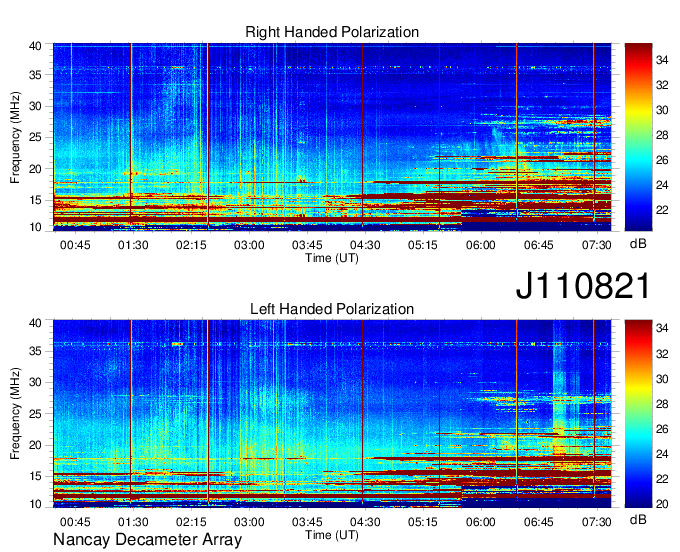Click the "Right Handed Polarization" plot title
The width and height of the screenshot is (680, 552).
(x=332, y=32)
